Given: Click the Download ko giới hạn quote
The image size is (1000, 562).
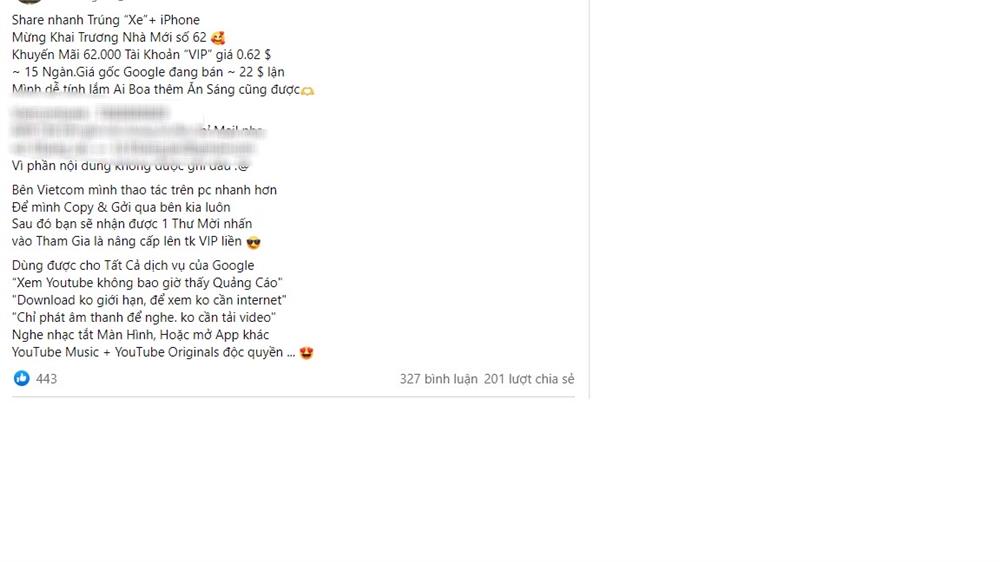Looking at the screenshot, I should pyautogui.click(x=149, y=299).
